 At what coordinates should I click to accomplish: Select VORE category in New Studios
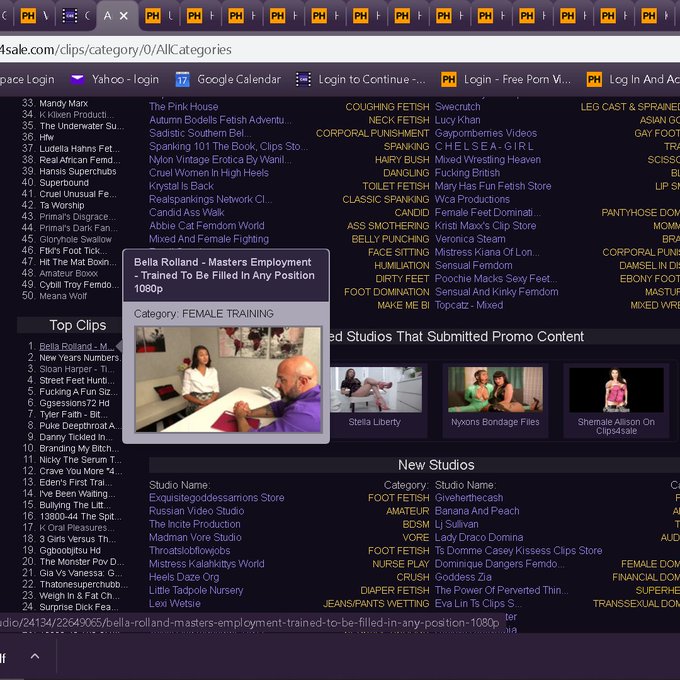point(415,537)
